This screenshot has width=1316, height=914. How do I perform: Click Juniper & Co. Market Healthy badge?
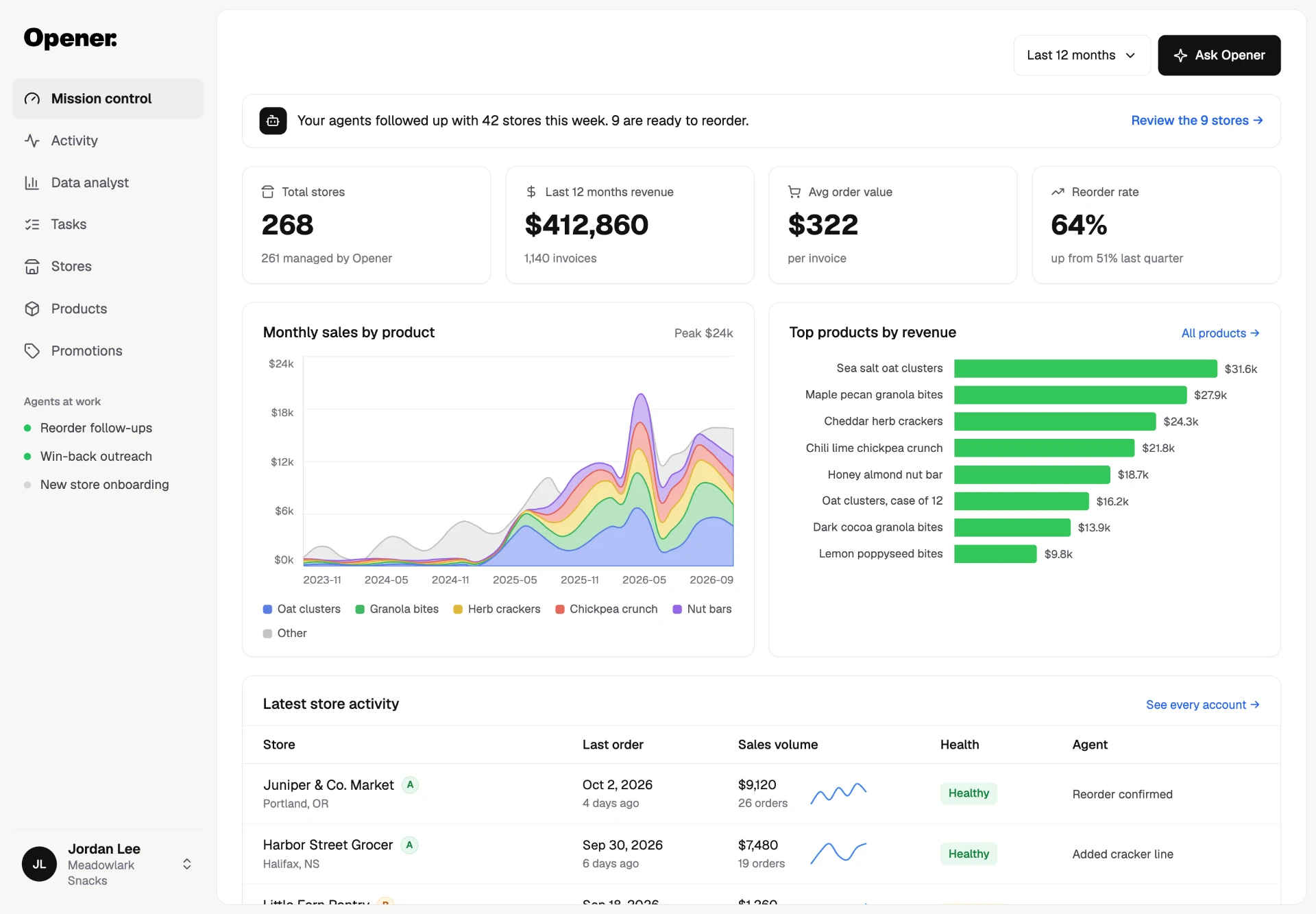[x=968, y=793]
